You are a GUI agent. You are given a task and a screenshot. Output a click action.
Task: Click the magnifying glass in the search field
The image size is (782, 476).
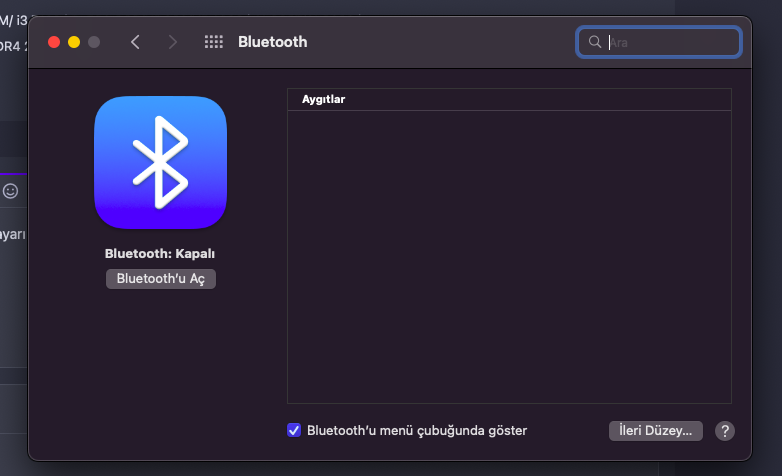[595, 42]
